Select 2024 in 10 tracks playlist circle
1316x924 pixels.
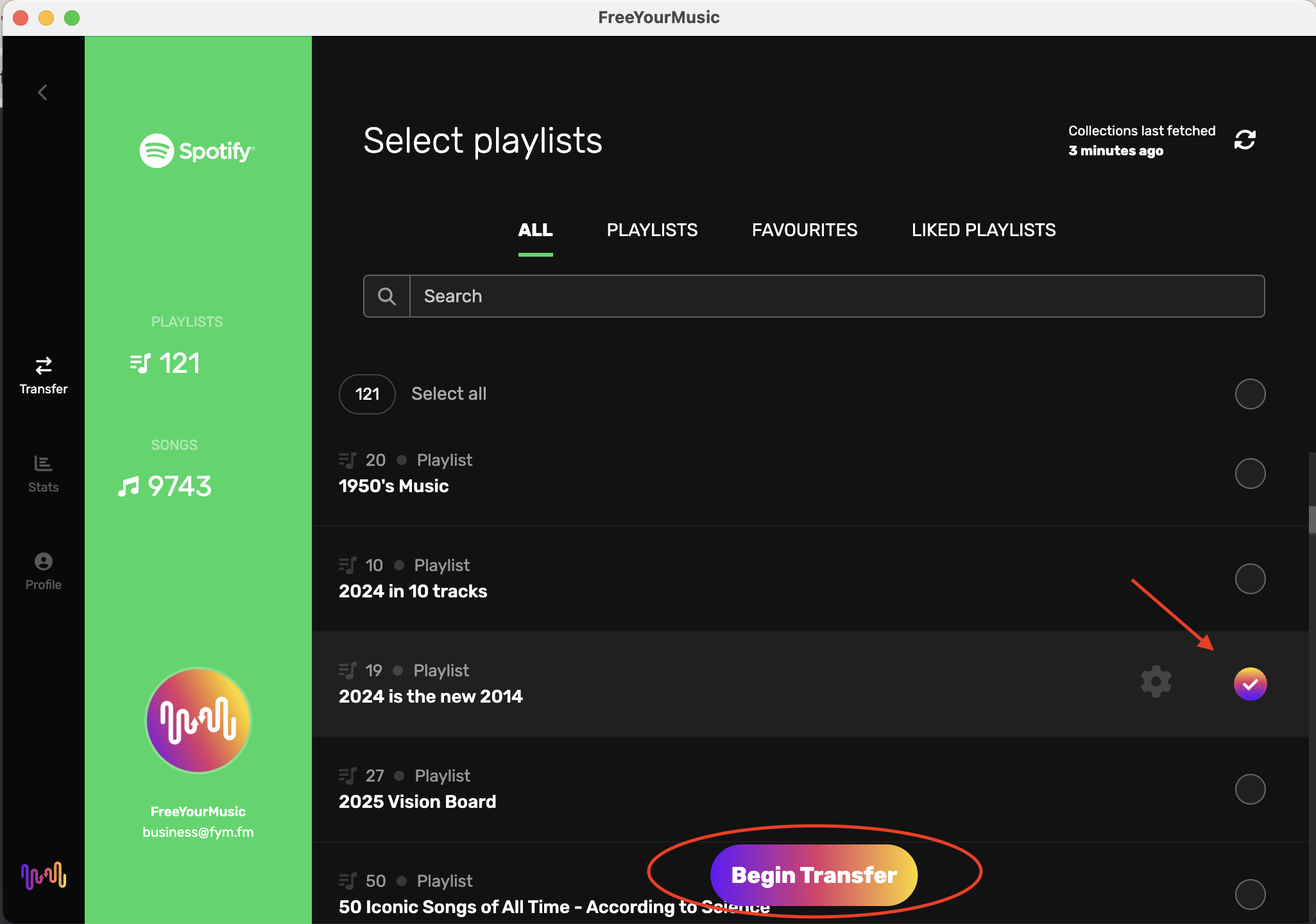[1249, 579]
